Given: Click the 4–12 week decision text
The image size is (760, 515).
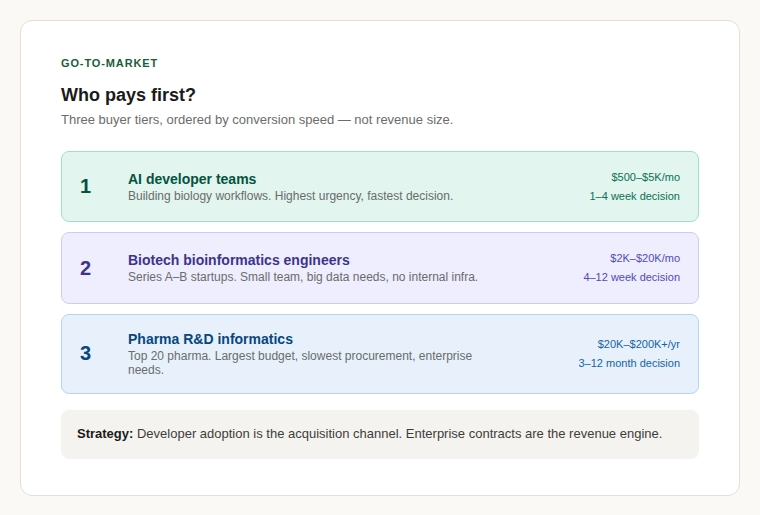Looking at the screenshot, I should (631, 277).
